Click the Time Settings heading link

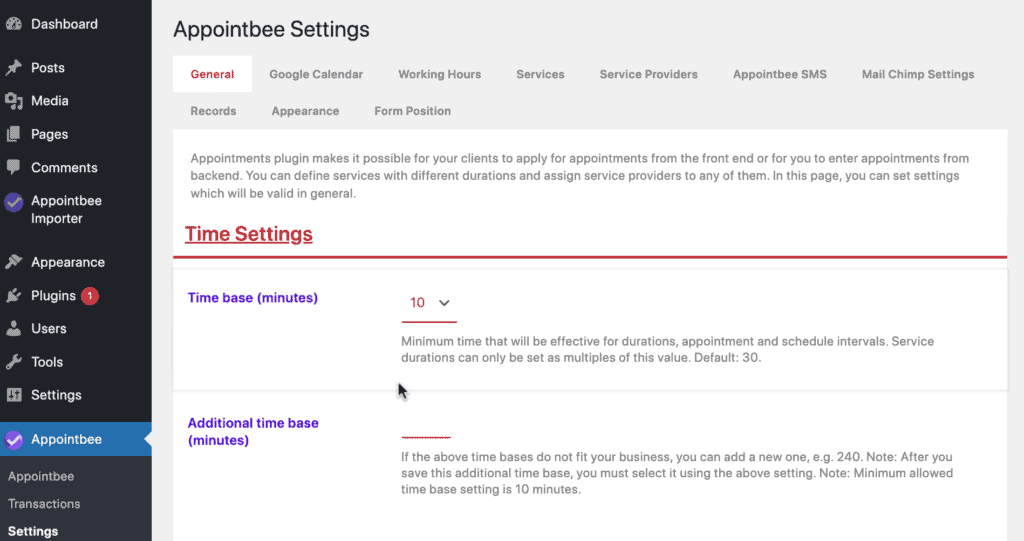249,234
